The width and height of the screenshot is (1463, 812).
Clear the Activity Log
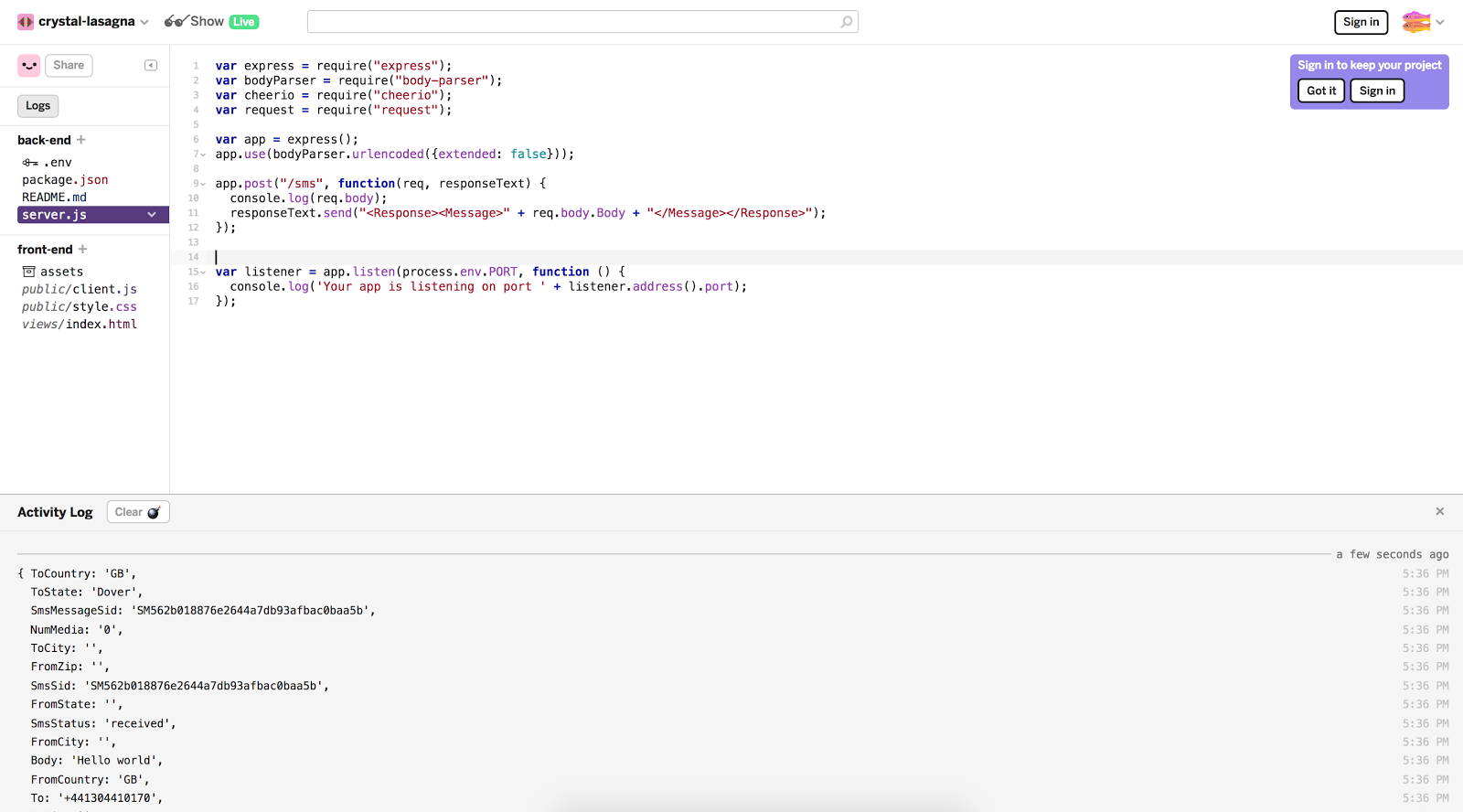click(x=138, y=512)
